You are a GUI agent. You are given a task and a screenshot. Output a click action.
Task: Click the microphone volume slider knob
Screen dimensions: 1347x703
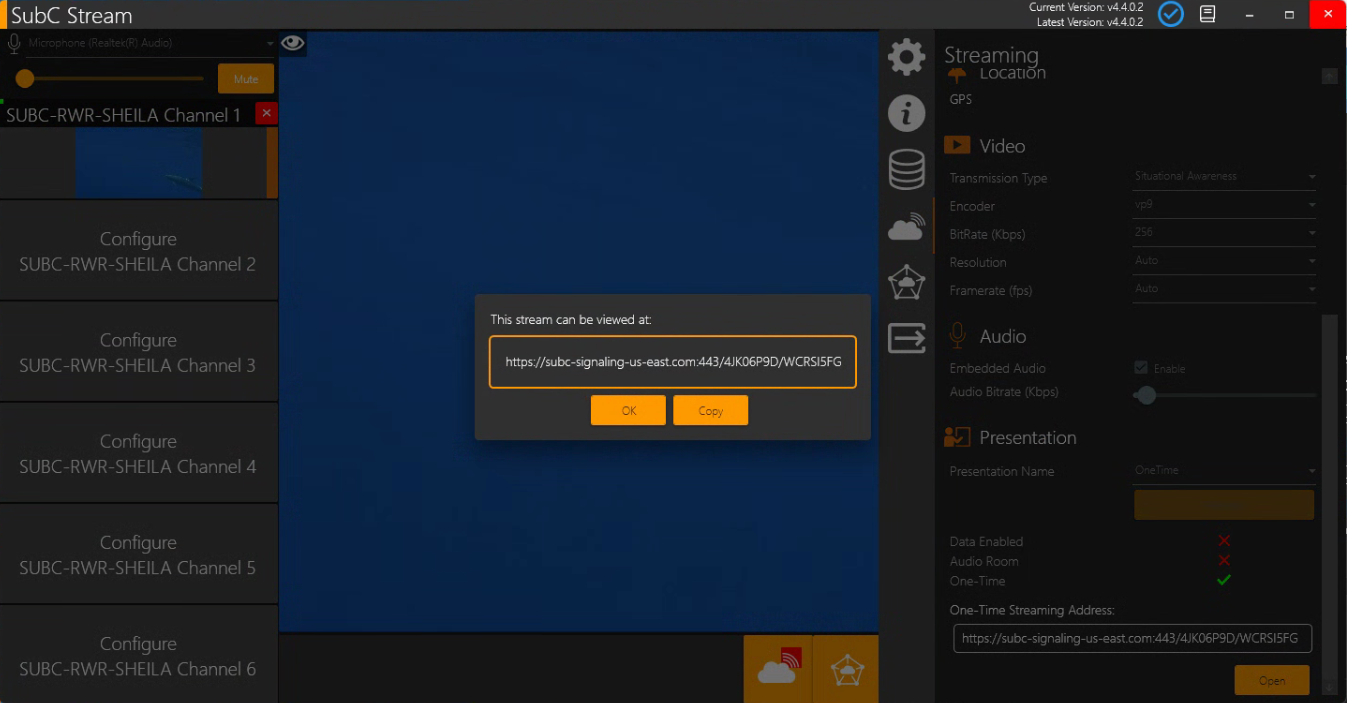pos(25,79)
